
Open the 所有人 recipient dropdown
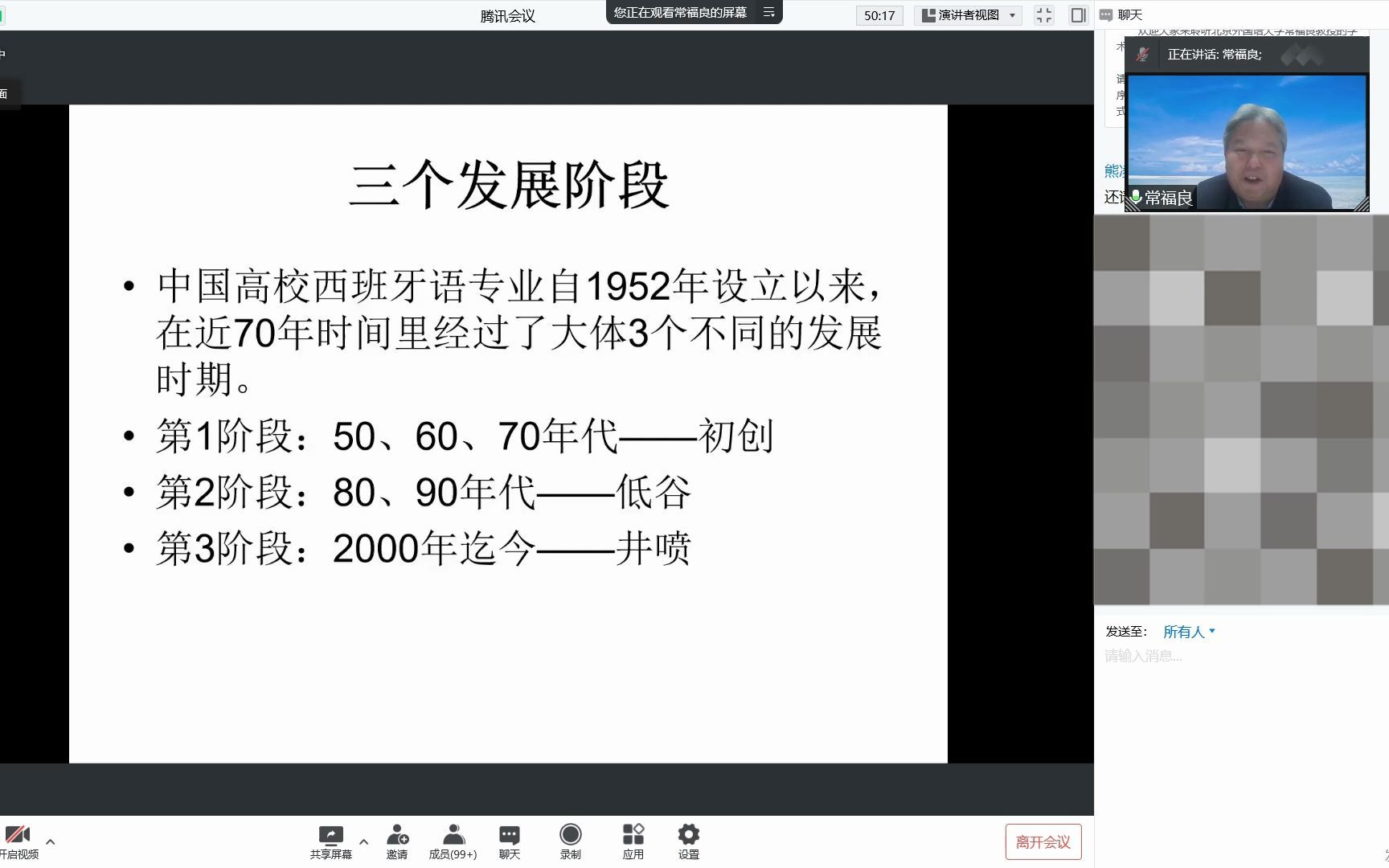[x=1190, y=632]
